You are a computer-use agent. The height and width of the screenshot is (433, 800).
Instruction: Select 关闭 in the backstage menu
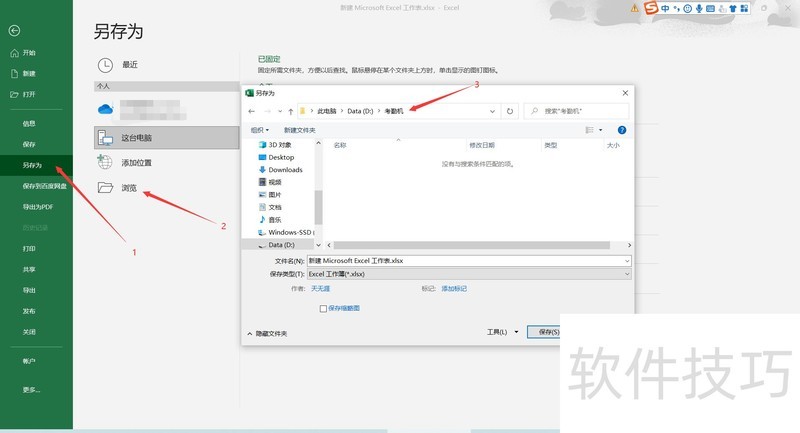[29, 332]
